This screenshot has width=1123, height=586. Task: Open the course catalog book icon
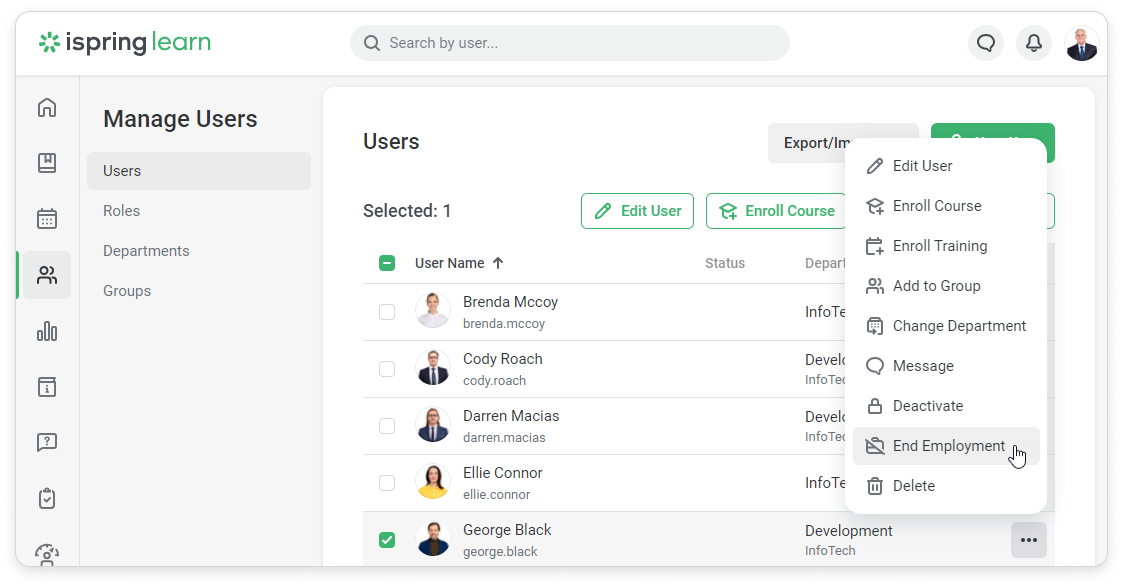(x=47, y=163)
